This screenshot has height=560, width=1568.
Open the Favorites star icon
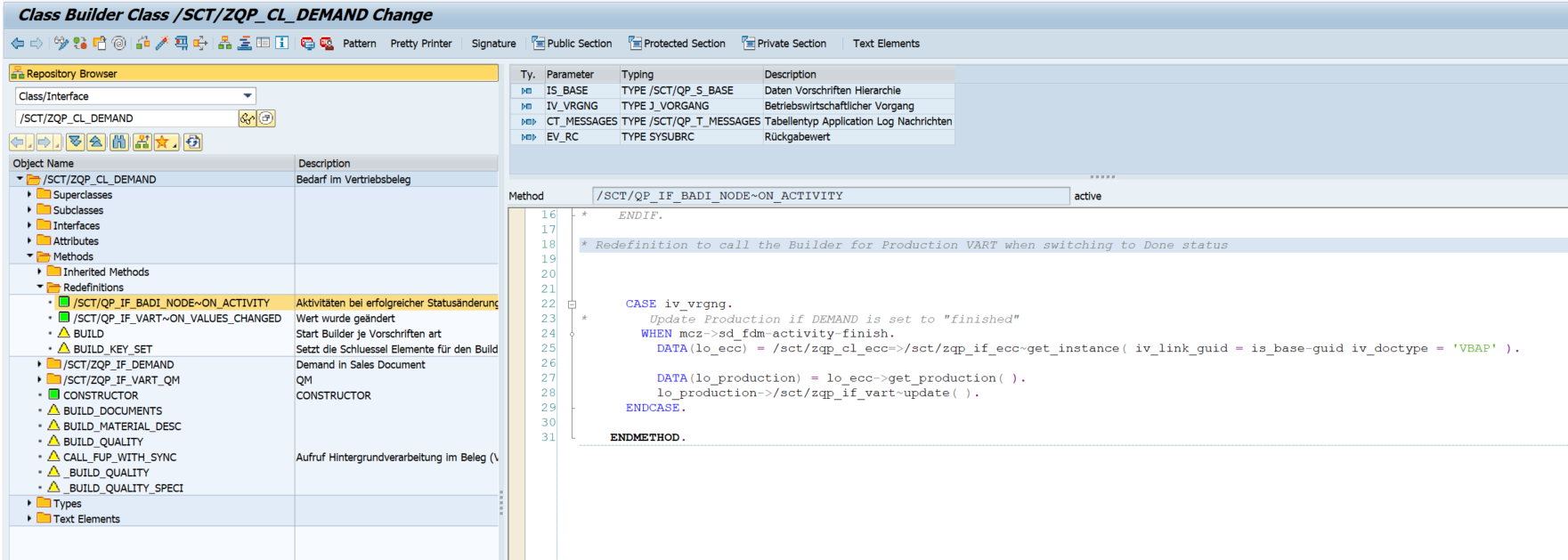[163, 142]
